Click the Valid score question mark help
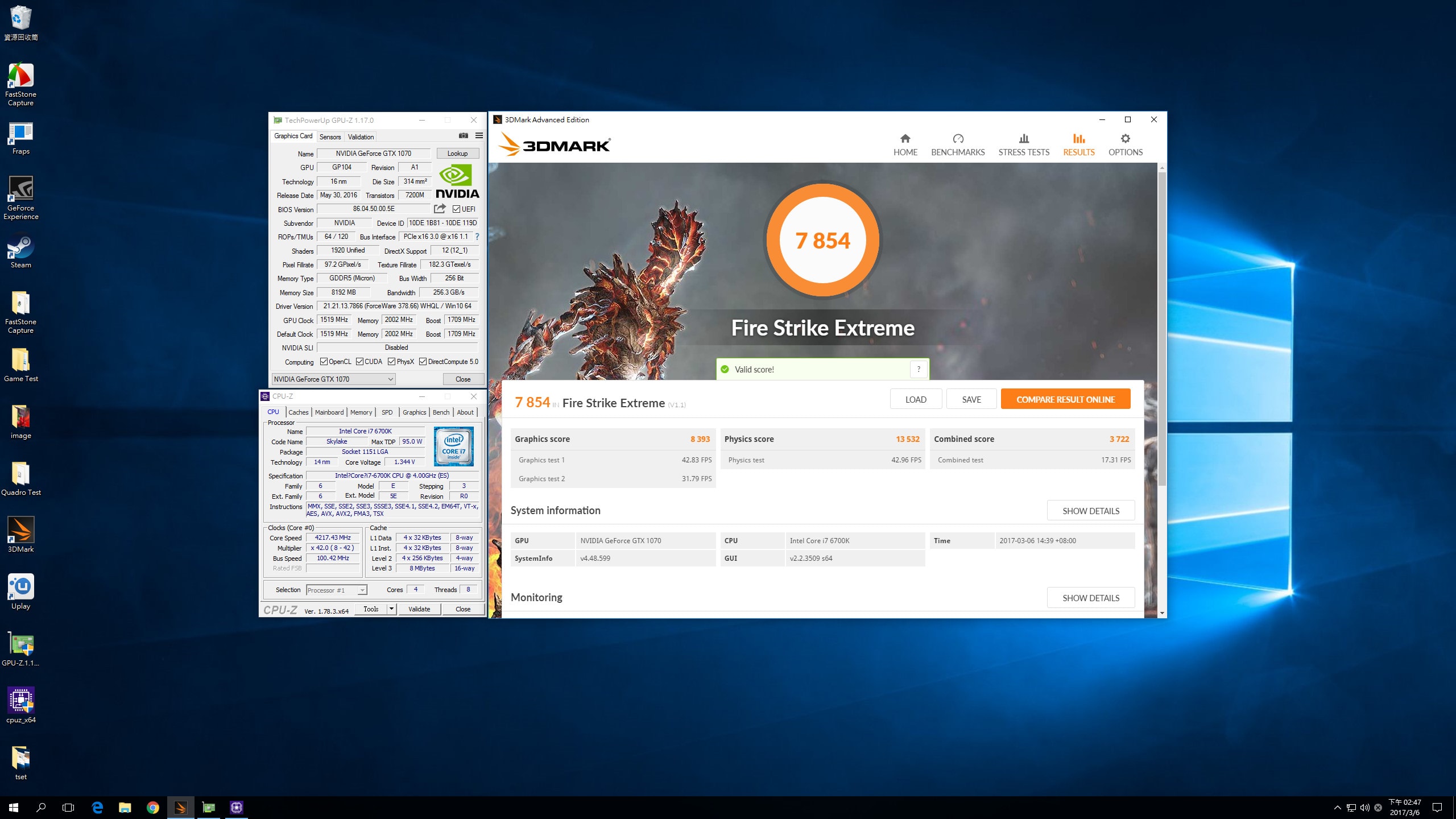The height and width of the screenshot is (819, 1456). 919,369
